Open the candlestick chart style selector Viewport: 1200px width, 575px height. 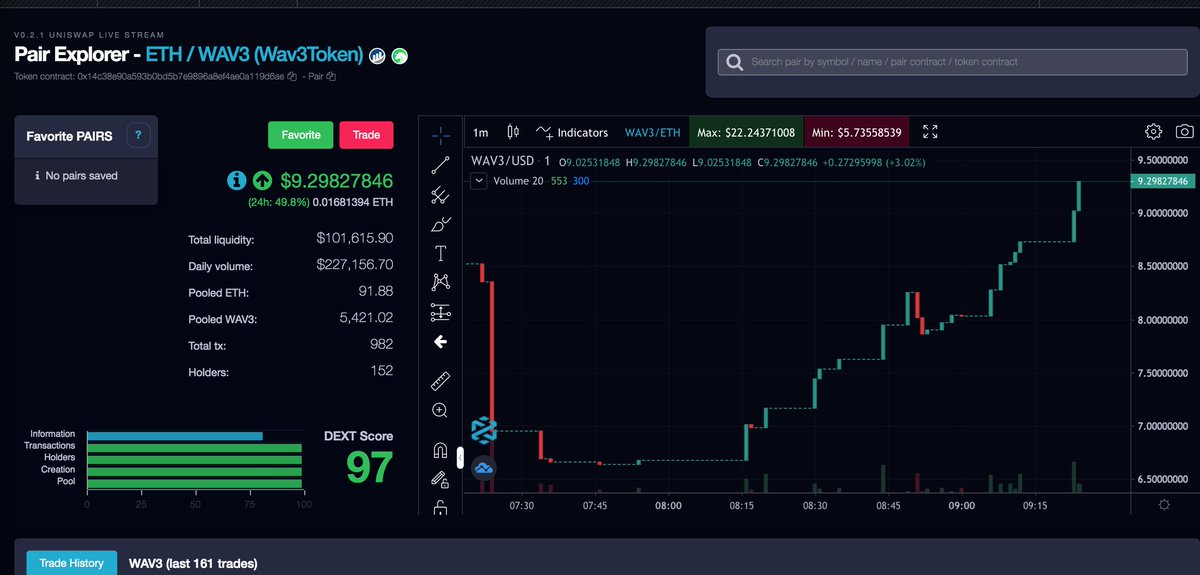coord(514,132)
